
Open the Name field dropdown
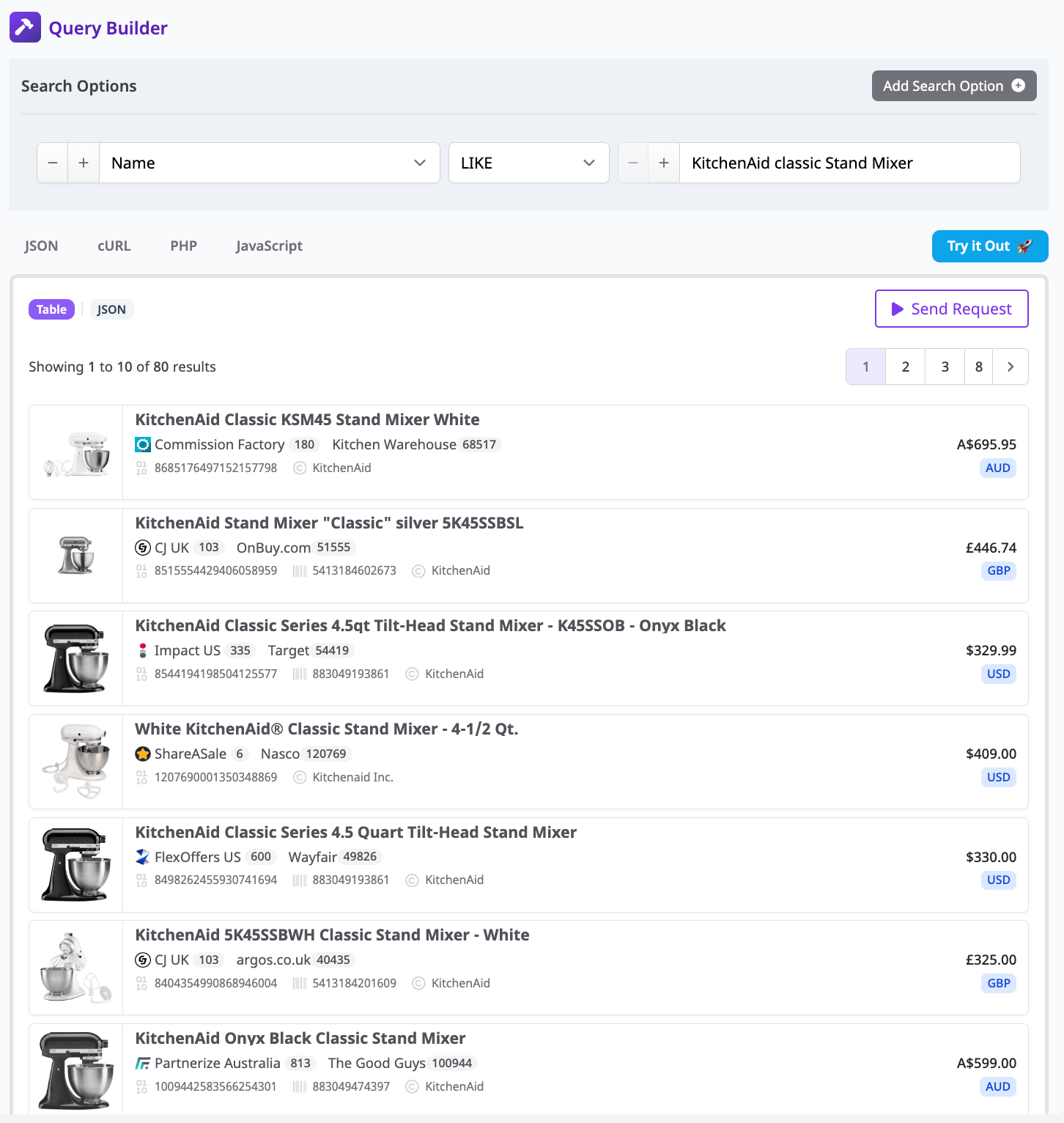(x=270, y=163)
